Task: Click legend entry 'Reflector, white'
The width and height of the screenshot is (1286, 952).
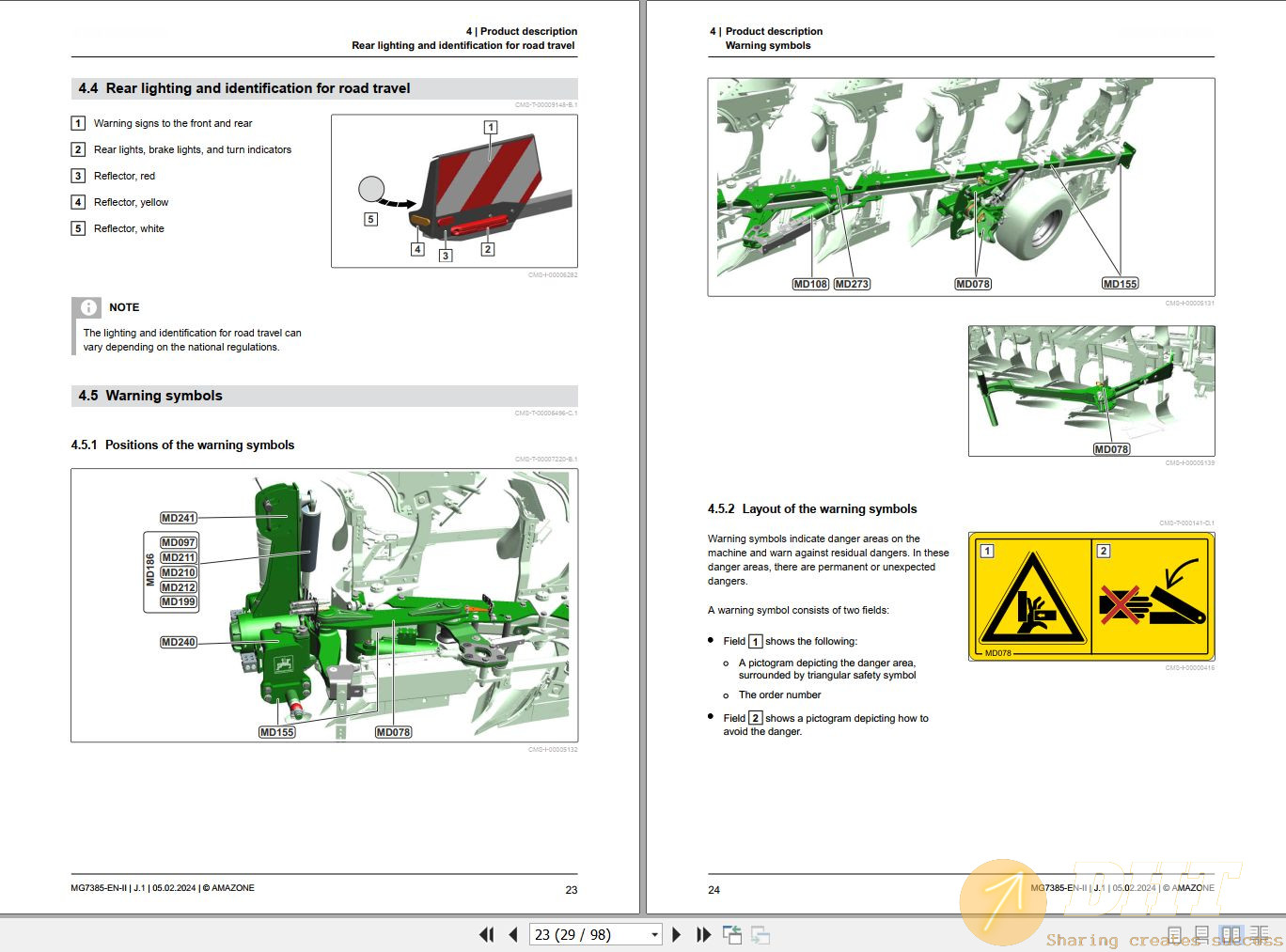Action: (129, 228)
